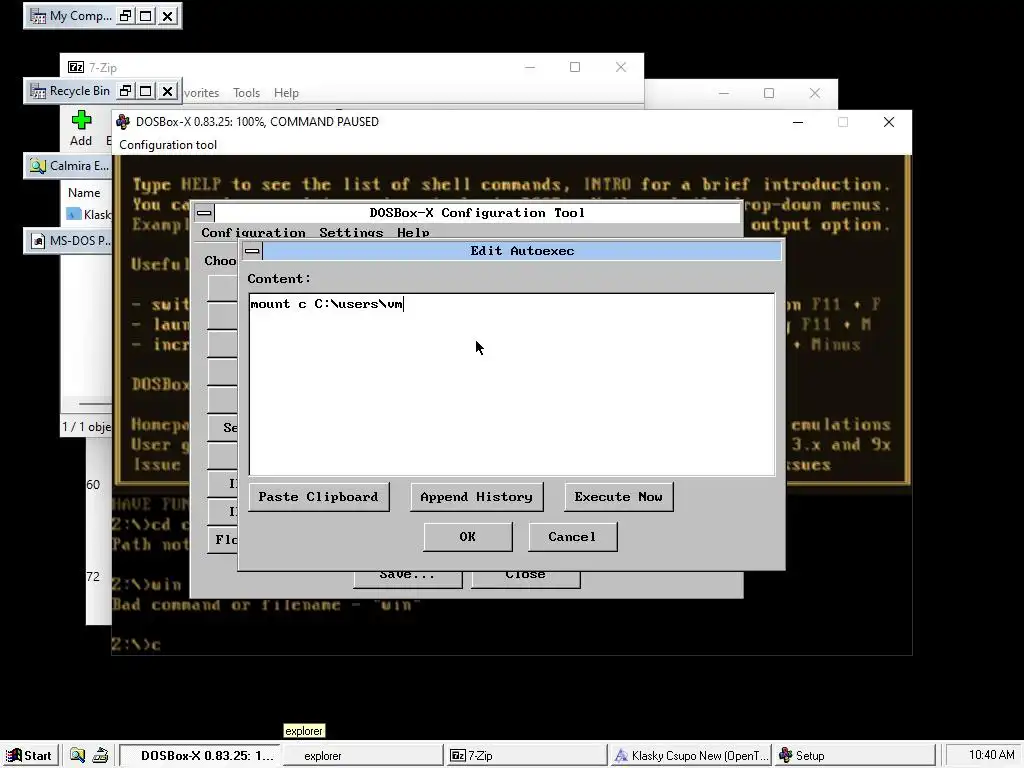Open the Tools menu in 7-Zip
1024x768 pixels.
[x=246, y=93]
